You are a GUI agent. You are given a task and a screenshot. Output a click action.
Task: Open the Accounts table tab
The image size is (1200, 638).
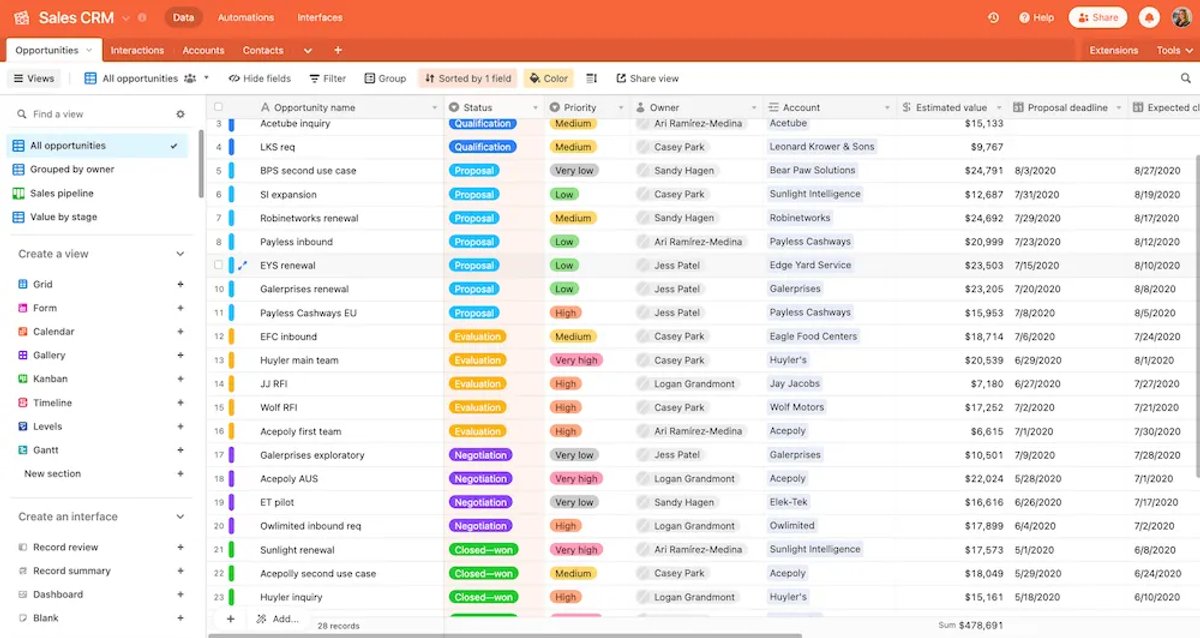click(x=203, y=50)
